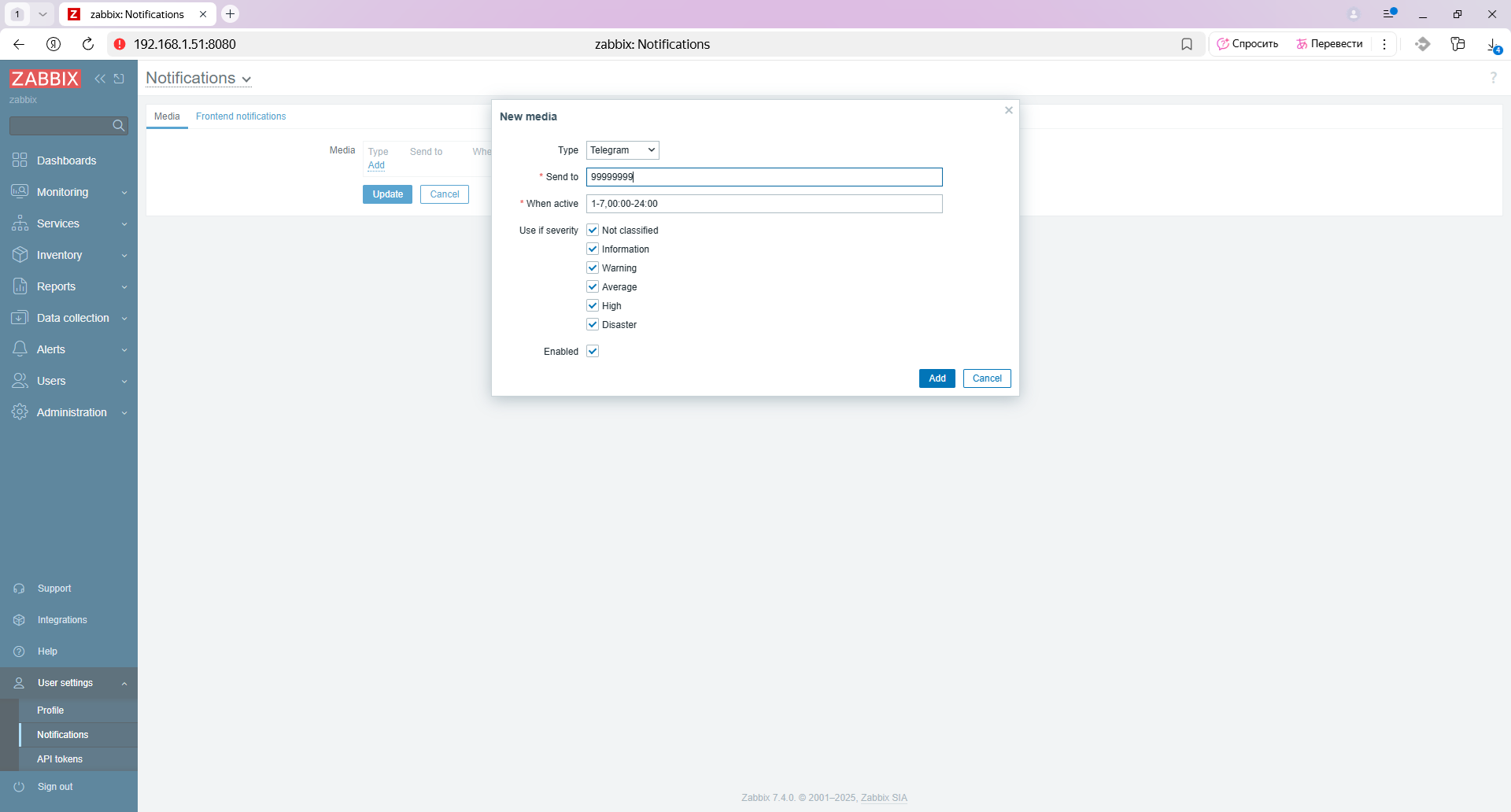Image resolution: width=1511 pixels, height=812 pixels.
Task: Open a new browser tab with plus
Action: [230, 14]
